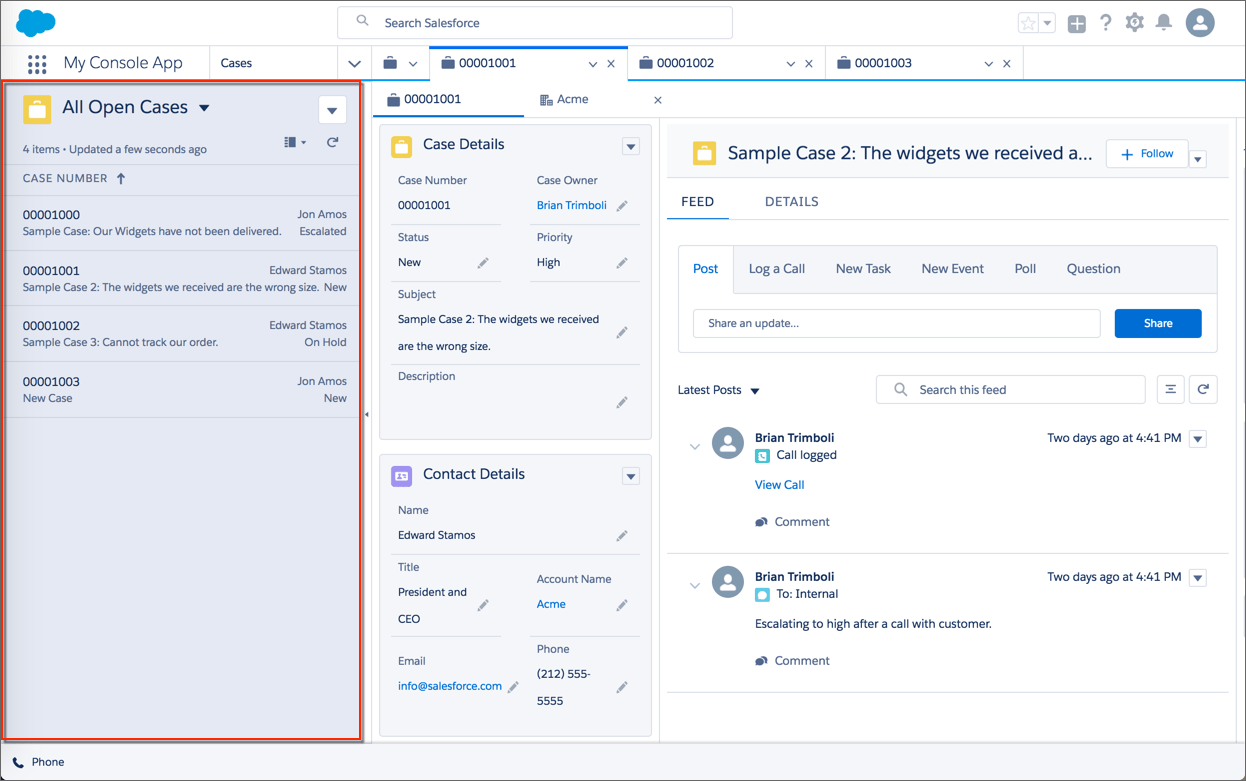Click the Help question mark icon

pos(1105,22)
